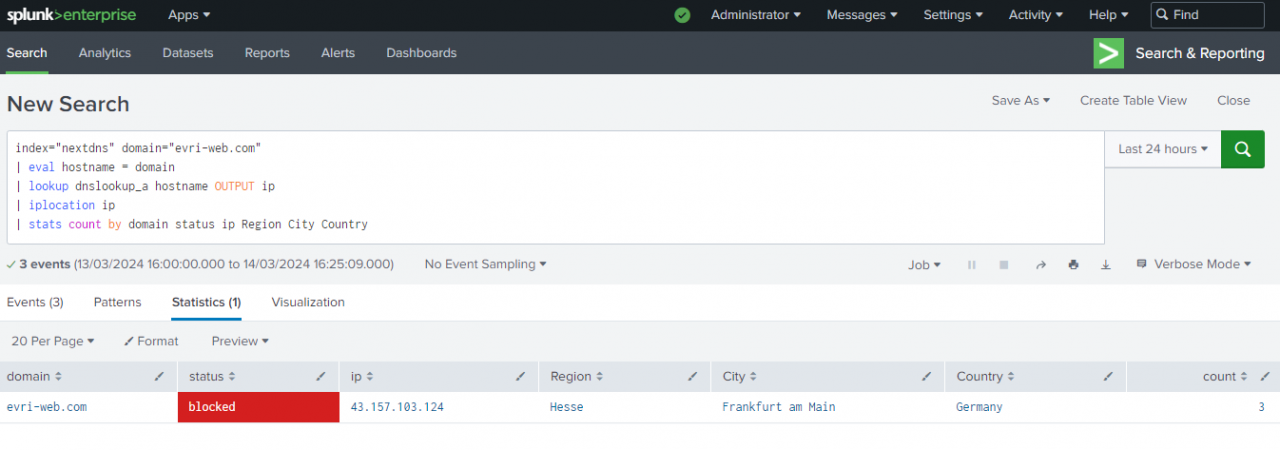
Task: Sort table by Country column
Action: tap(985, 377)
